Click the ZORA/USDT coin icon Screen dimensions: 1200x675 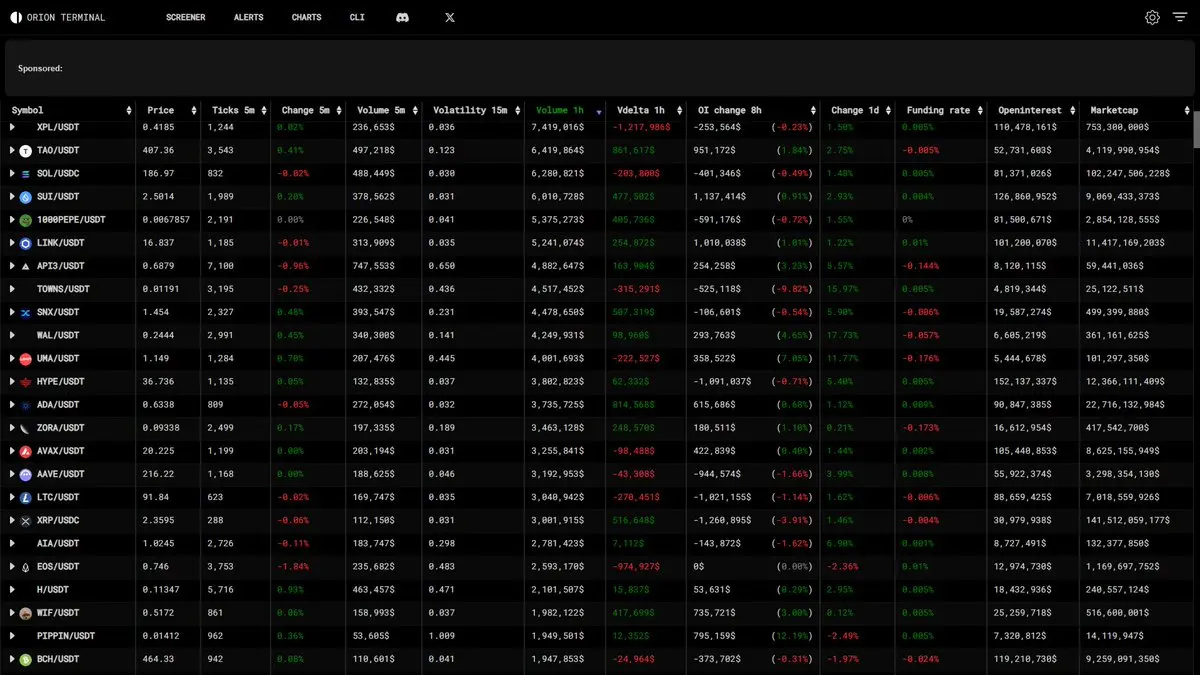pos(26,427)
